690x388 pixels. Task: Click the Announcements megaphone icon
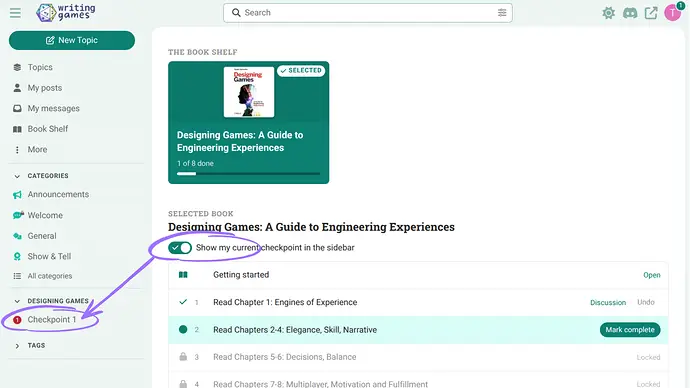(17, 194)
